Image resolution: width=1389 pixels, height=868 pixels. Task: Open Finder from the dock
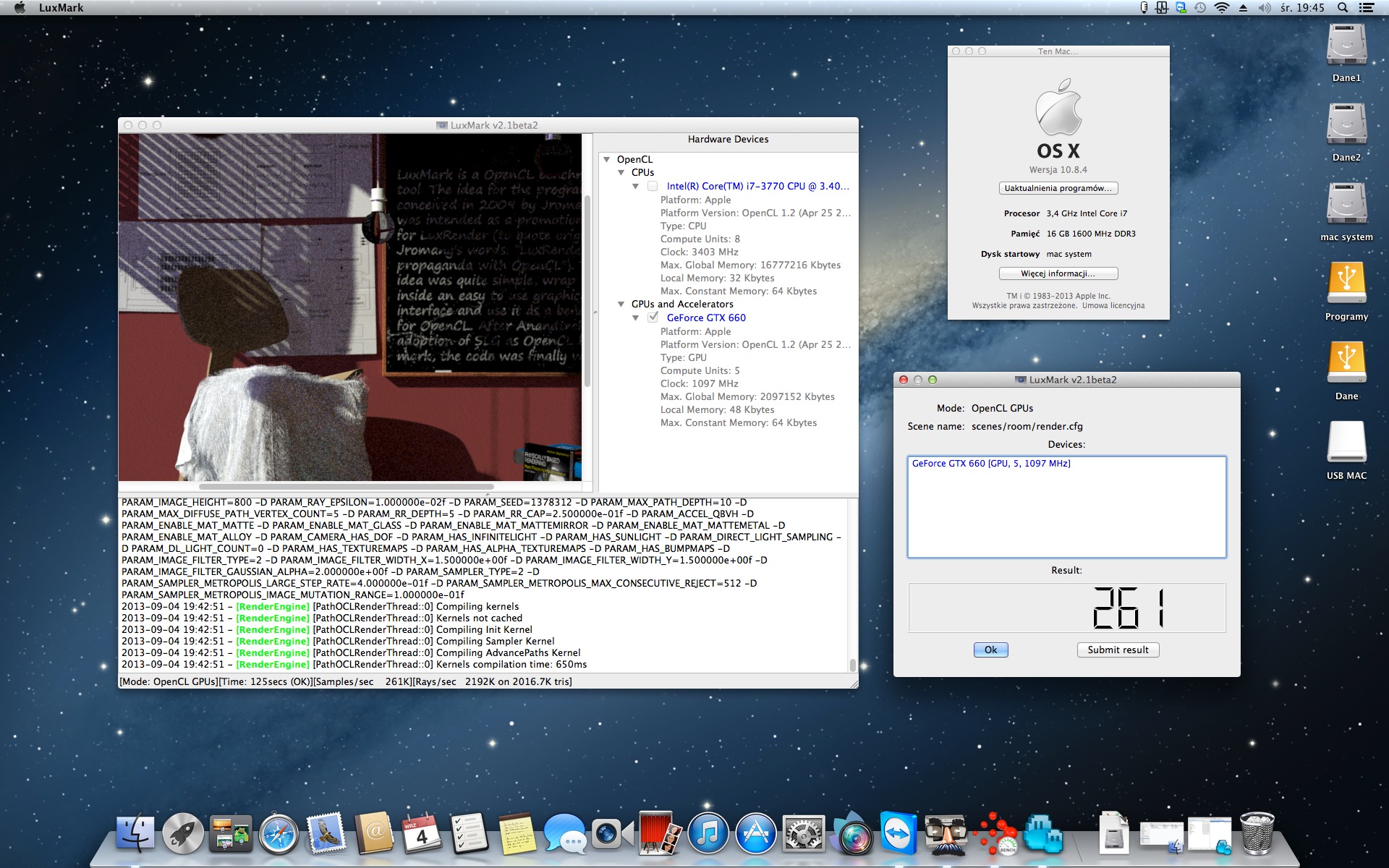pyautogui.click(x=135, y=833)
